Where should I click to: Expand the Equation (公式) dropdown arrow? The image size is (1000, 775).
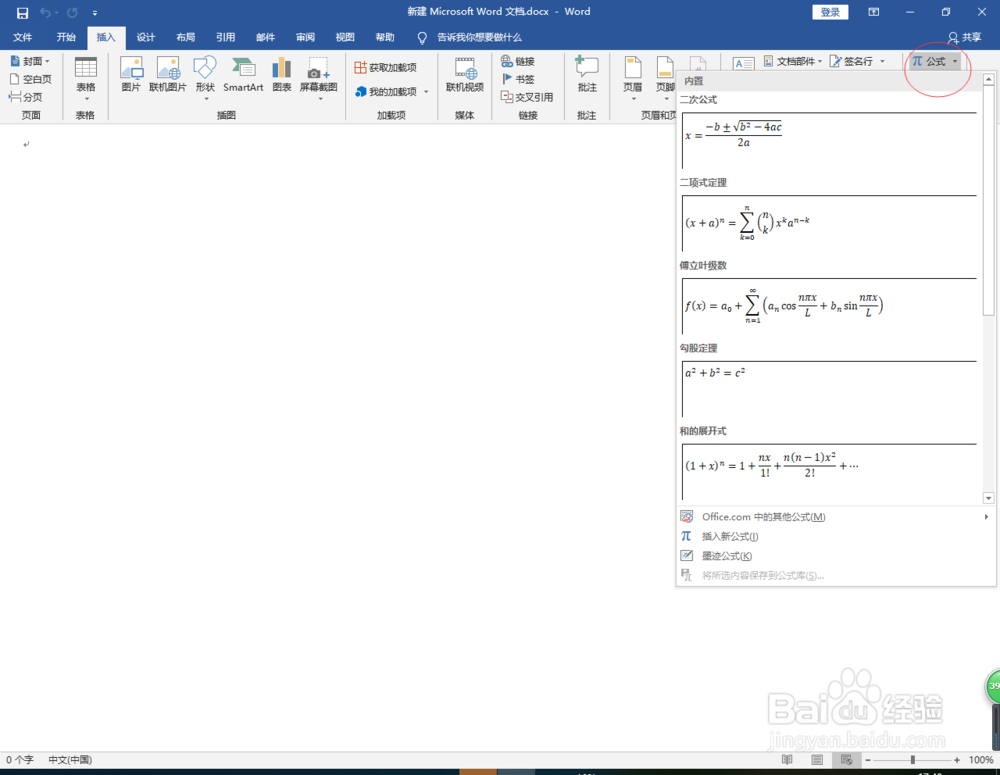[x=955, y=61]
